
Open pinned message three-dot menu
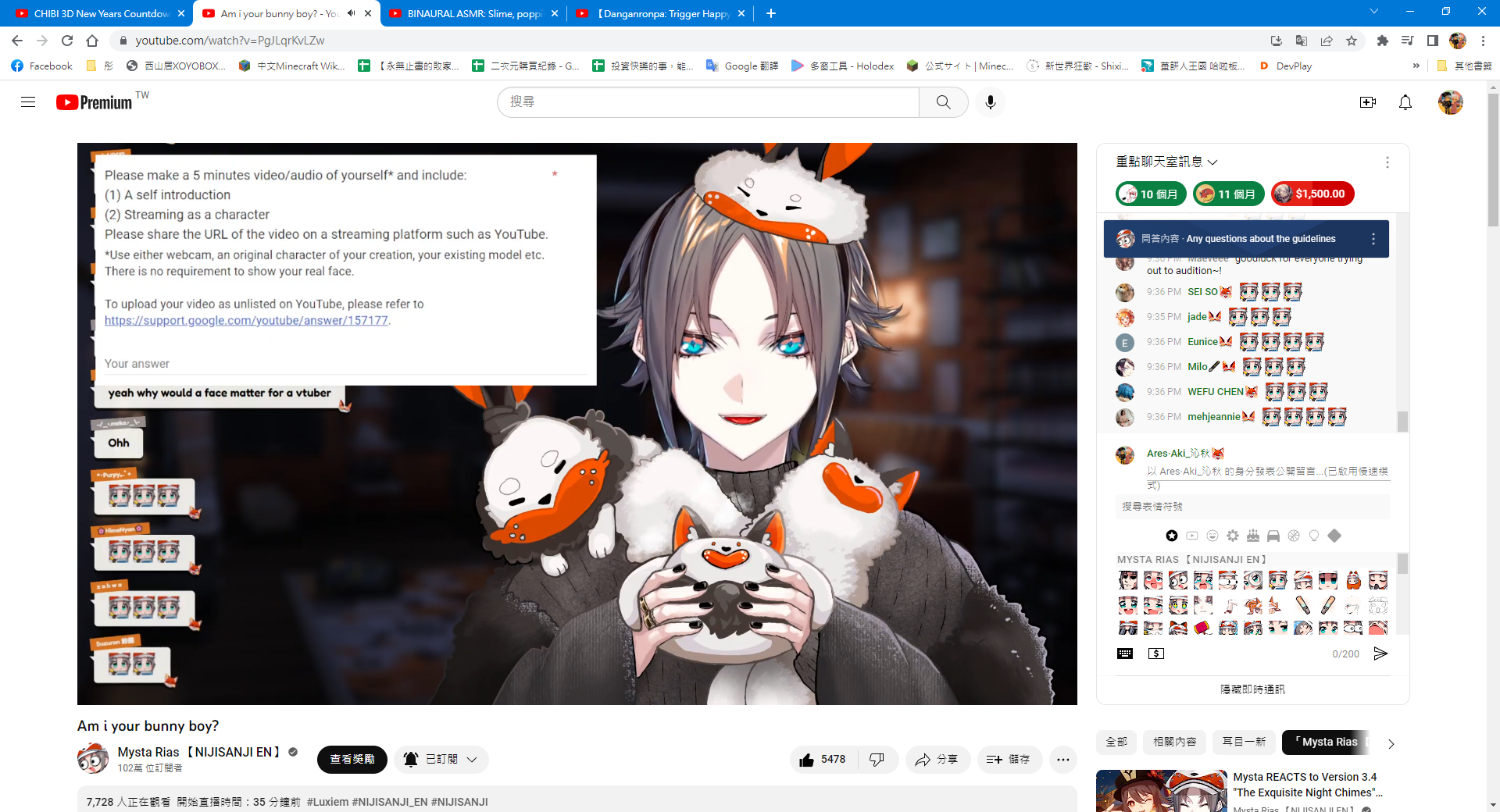point(1373,239)
